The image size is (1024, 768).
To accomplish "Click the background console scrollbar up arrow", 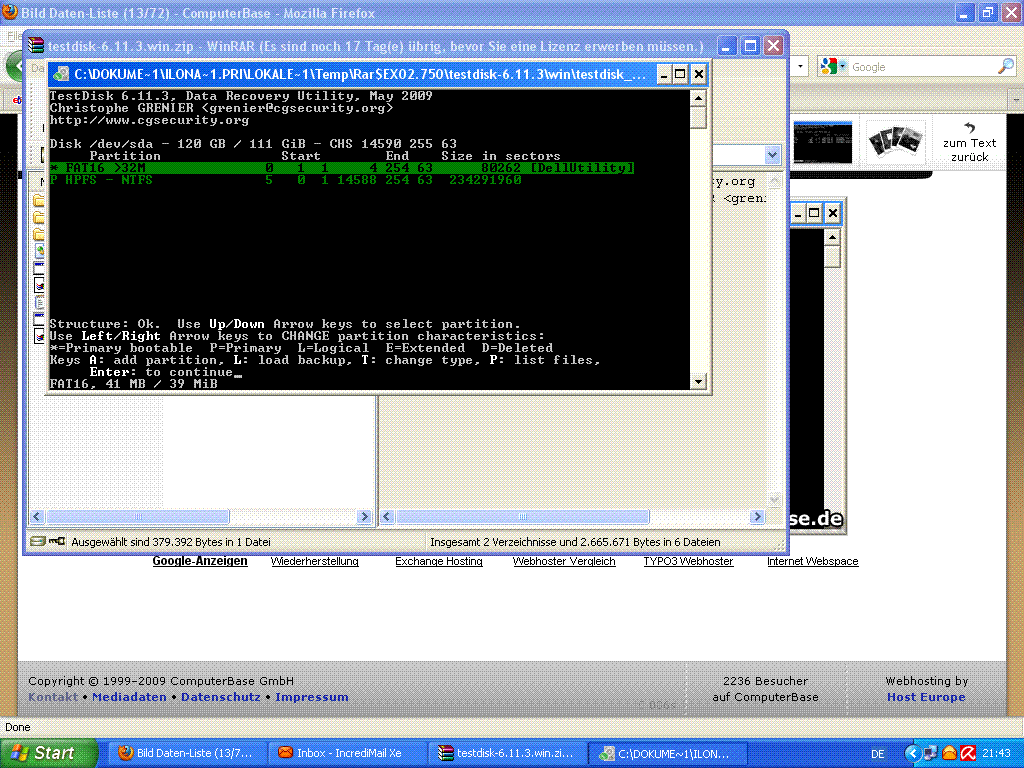I will pos(832,237).
